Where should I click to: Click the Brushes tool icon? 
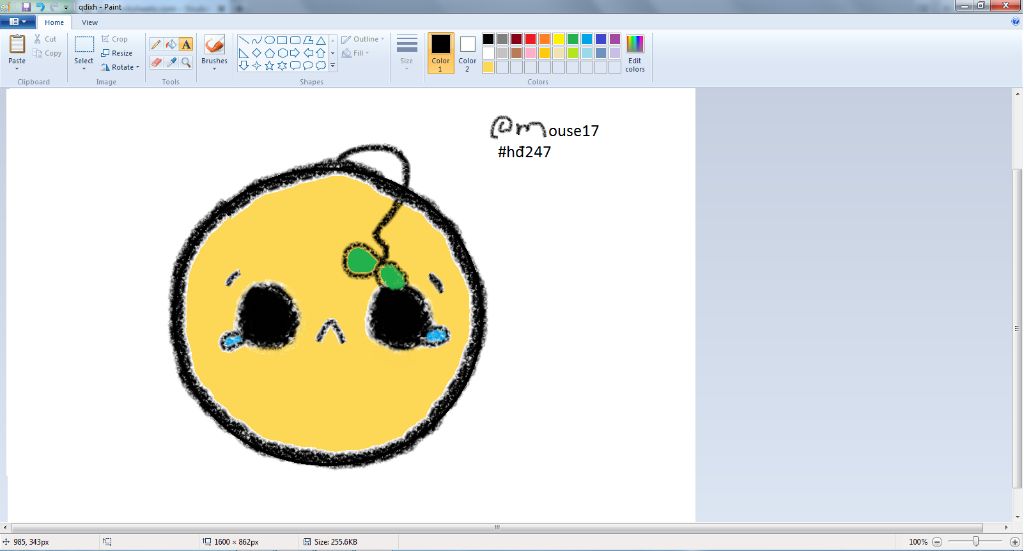pos(214,45)
